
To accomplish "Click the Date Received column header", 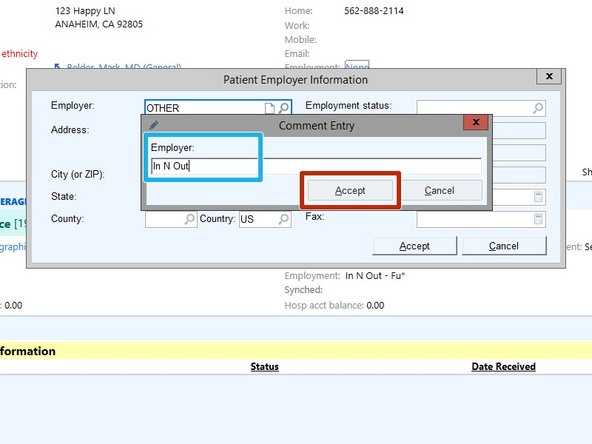I will 503,367.
